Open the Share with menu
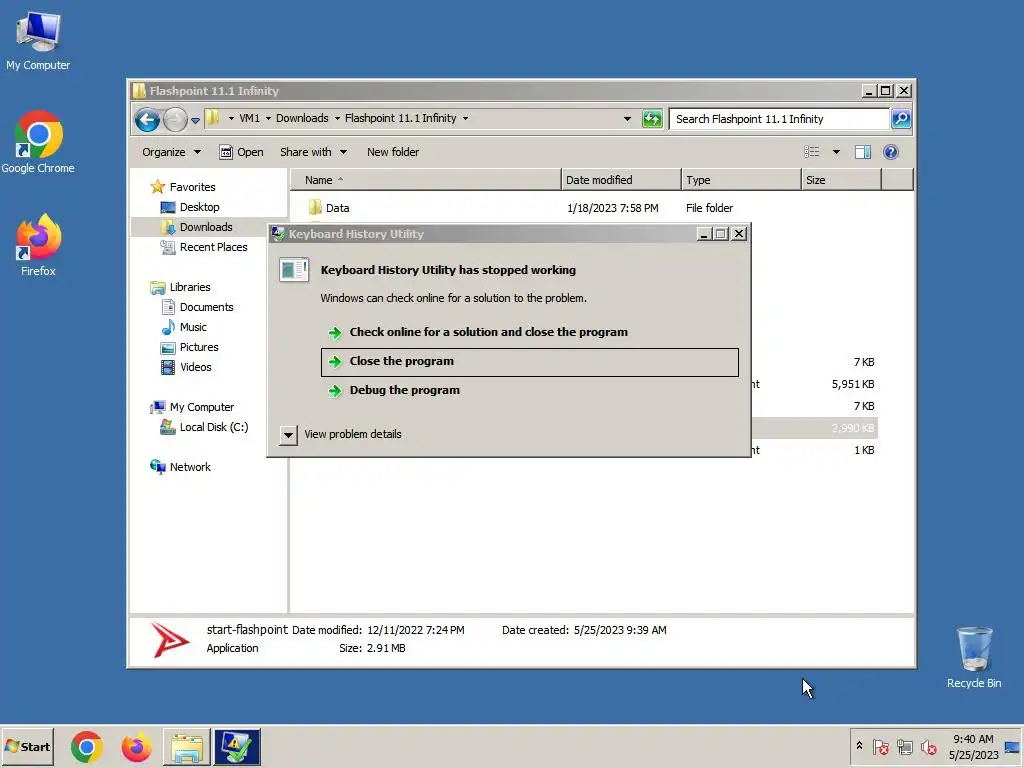 pyautogui.click(x=313, y=152)
